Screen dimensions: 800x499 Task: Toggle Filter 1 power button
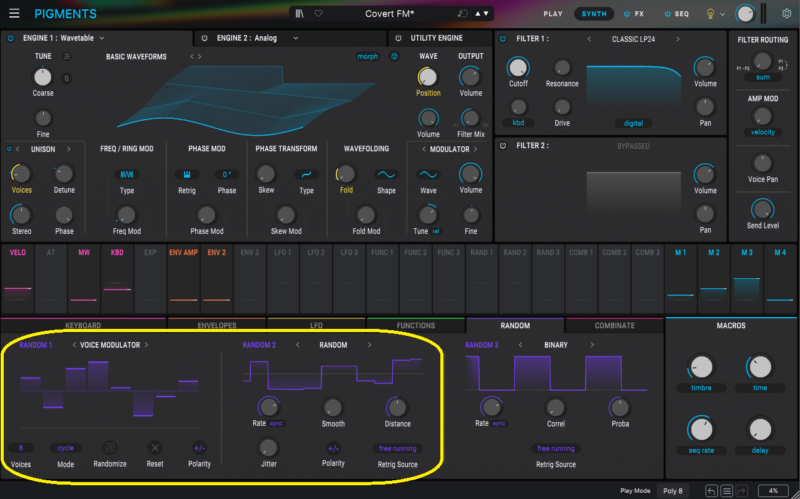503,39
